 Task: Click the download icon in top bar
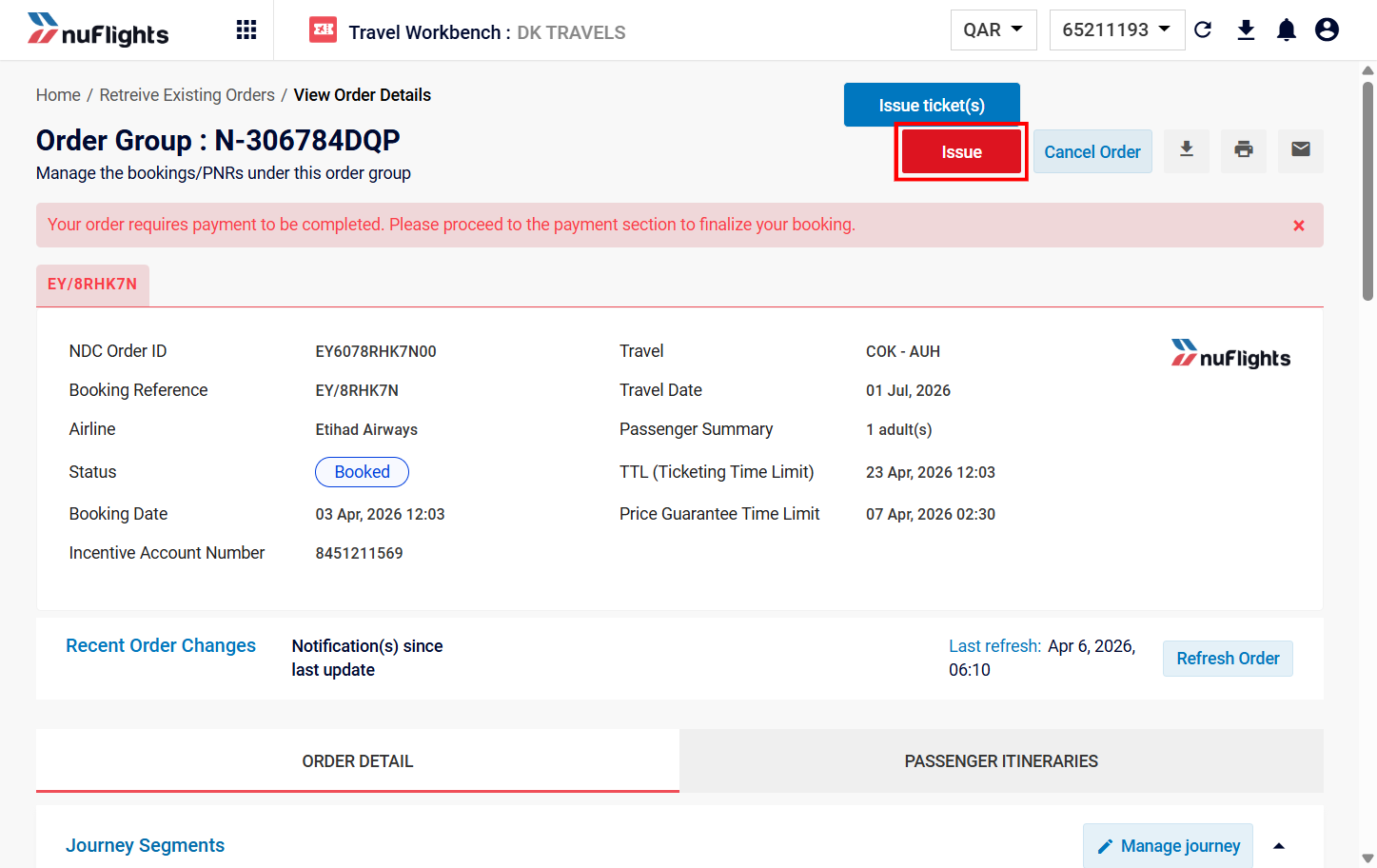pos(1246,30)
